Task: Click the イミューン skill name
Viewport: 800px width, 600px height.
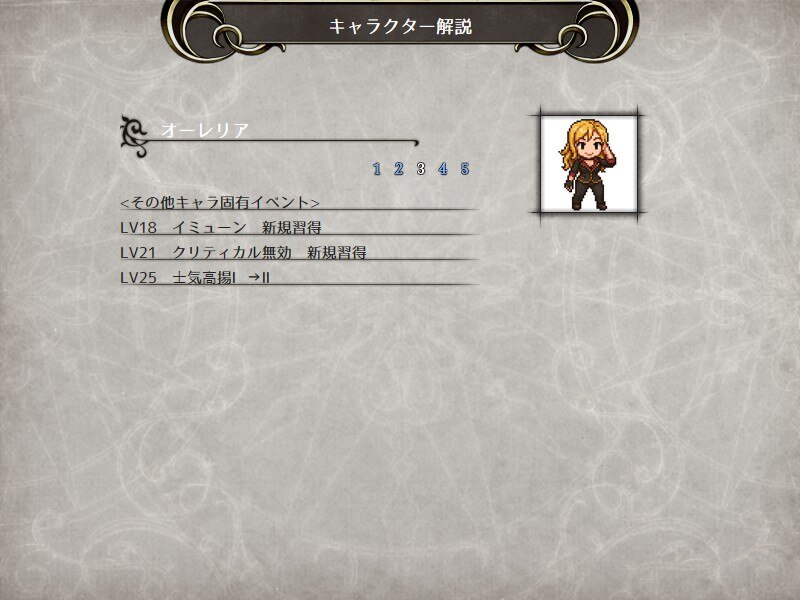Action: (209, 228)
